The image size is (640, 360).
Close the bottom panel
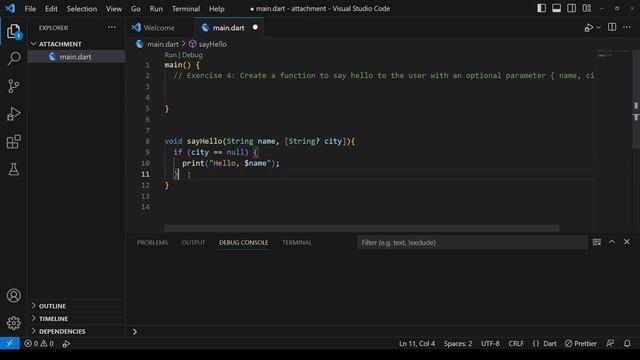pos(627,242)
